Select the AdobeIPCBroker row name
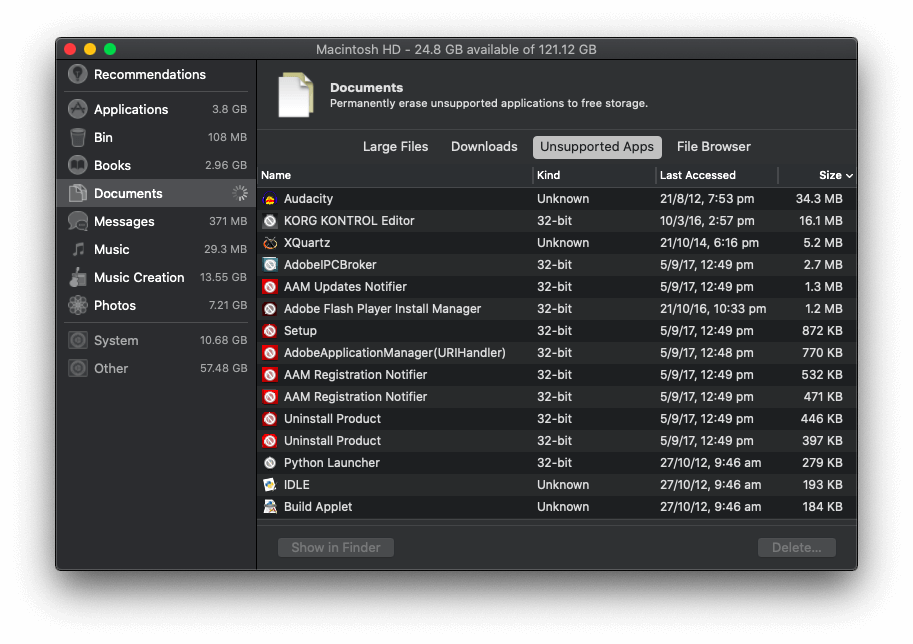Screen dimensions: 913x644 pyautogui.click(x=330, y=265)
